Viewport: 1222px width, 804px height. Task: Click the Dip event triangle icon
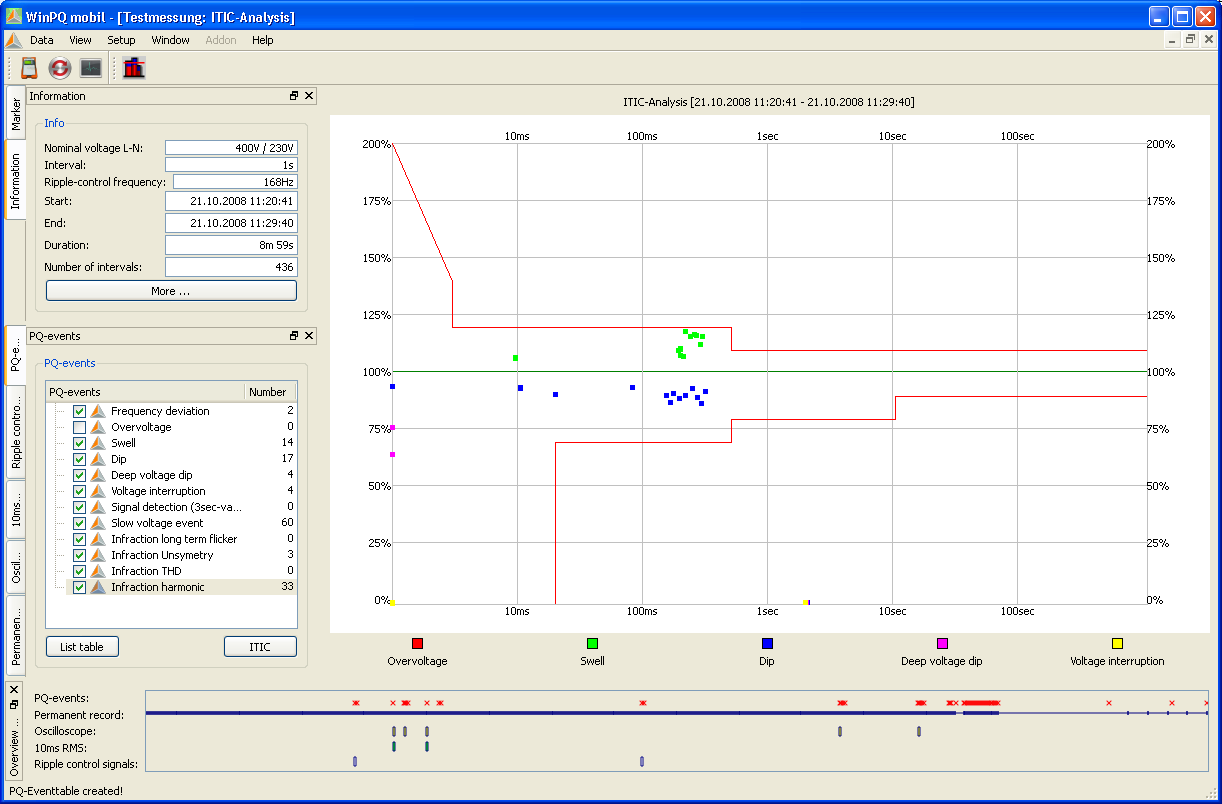[98, 459]
